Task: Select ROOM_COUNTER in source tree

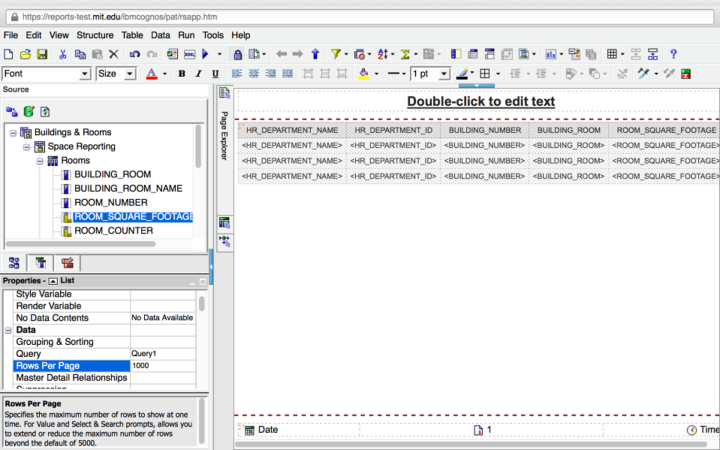Action: point(113,231)
